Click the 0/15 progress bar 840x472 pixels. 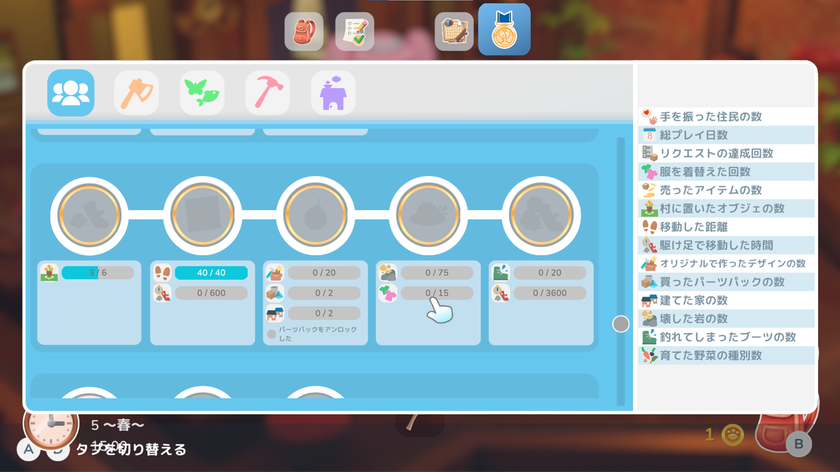pyautogui.click(x=437, y=293)
